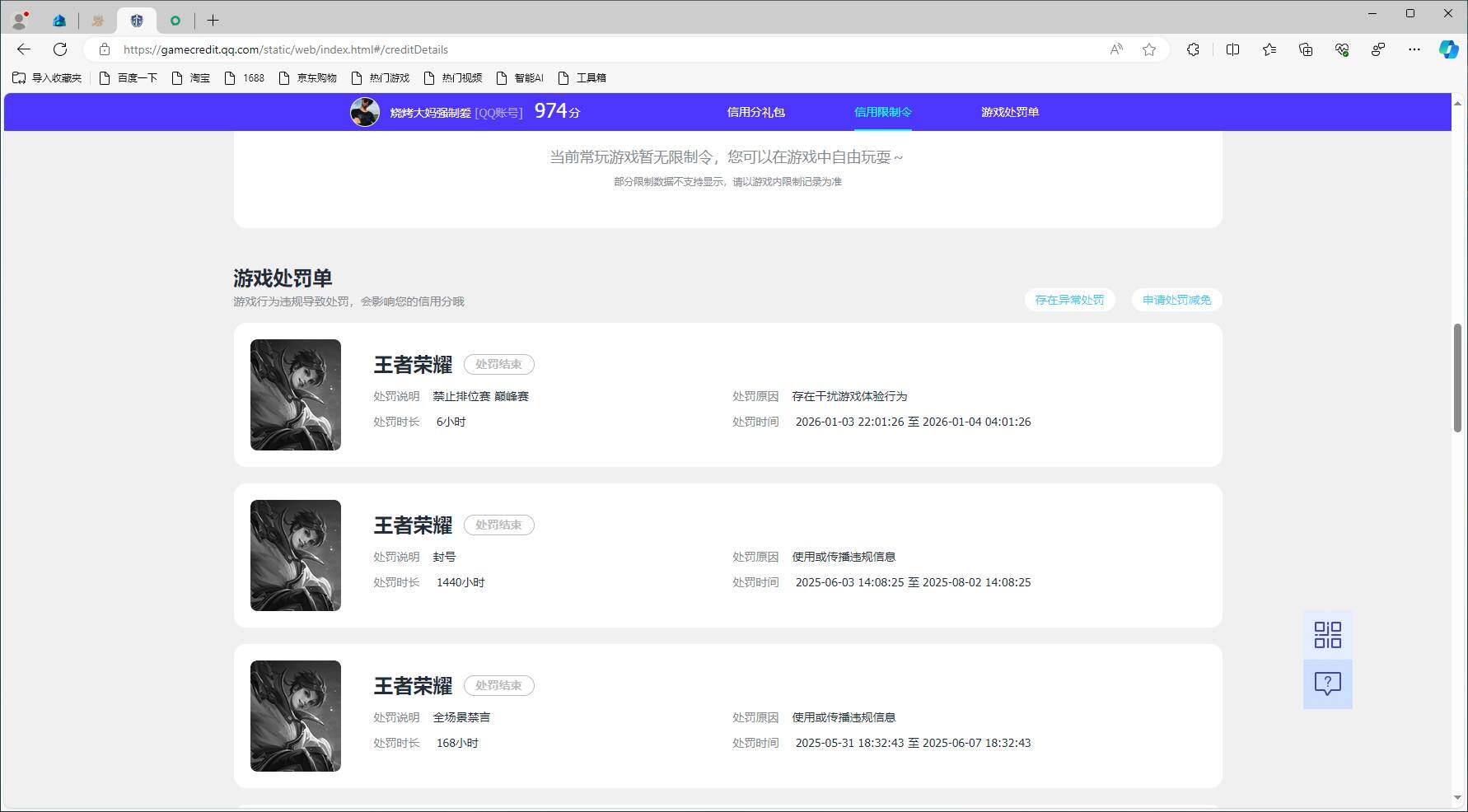The height and width of the screenshot is (812, 1468).
Task: Open the help feedback floating button
Action: [1327, 684]
